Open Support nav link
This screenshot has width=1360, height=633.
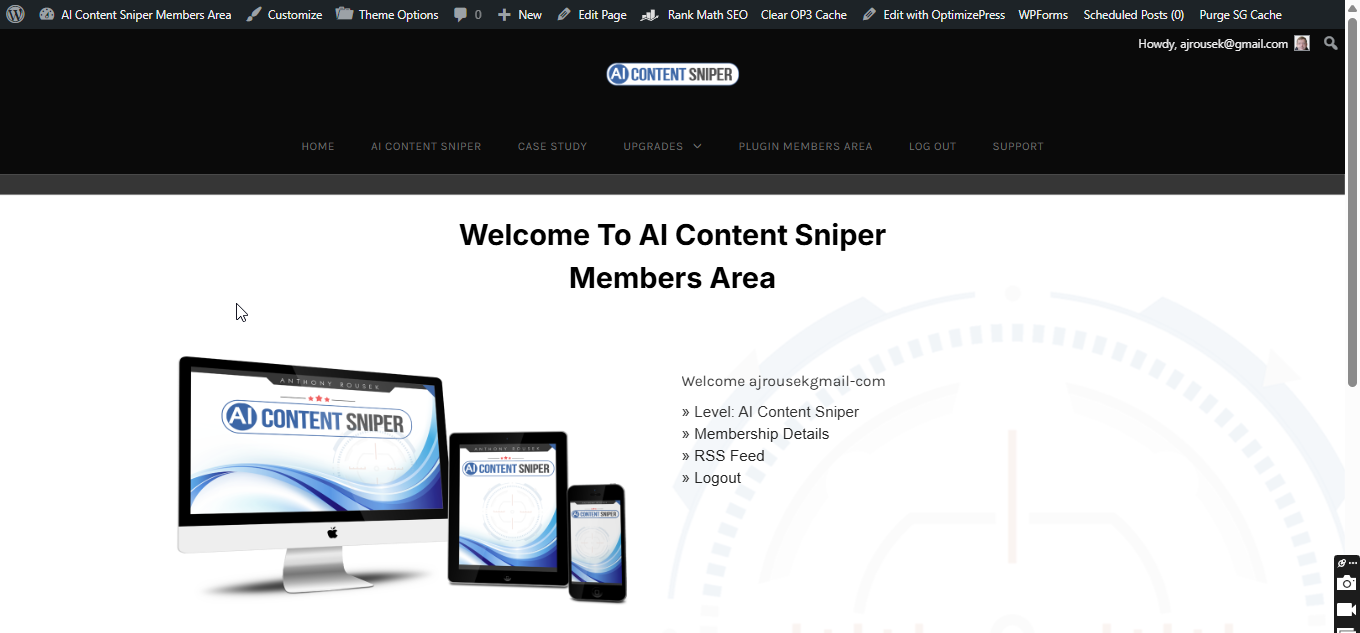pyautogui.click(x=1018, y=146)
